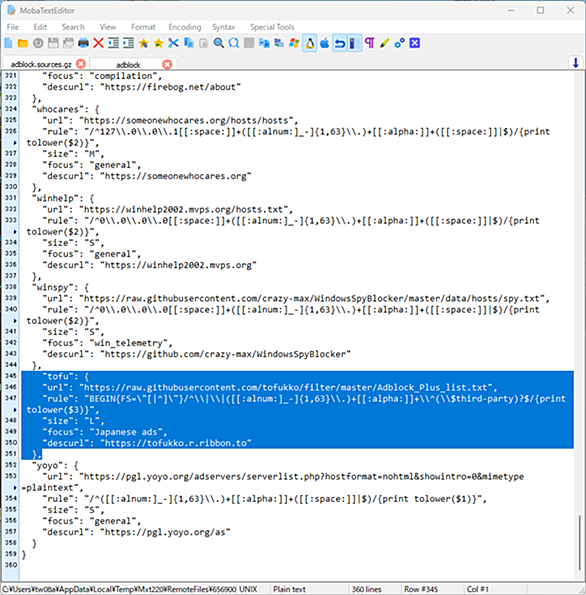This screenshot has width=586, height=595.
Task: Click the "focus": "win_telemetry" line
Action: [107, 343]
